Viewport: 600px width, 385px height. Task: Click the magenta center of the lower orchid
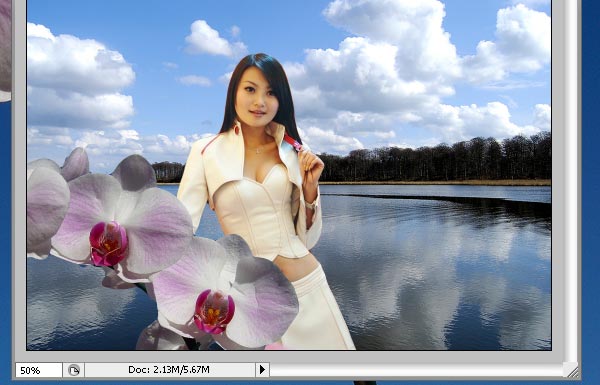pos(214,311)
